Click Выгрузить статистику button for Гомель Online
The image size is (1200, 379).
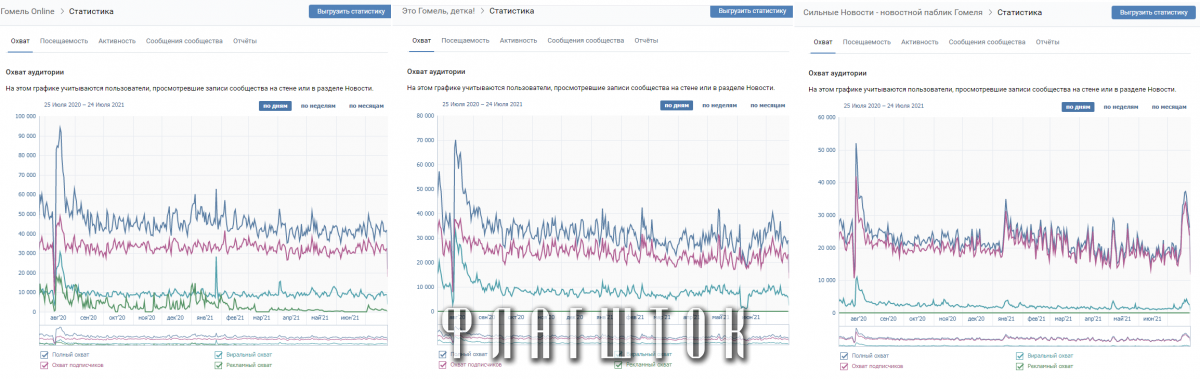click(350, 11)
